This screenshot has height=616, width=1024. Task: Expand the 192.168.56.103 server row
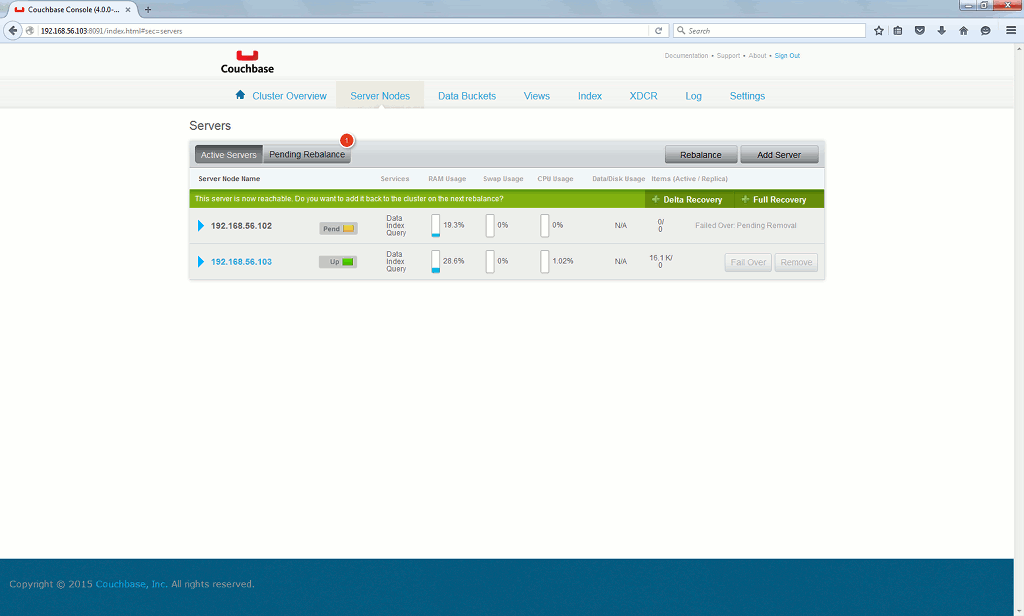pyautogui.click(x=200, y=262)
